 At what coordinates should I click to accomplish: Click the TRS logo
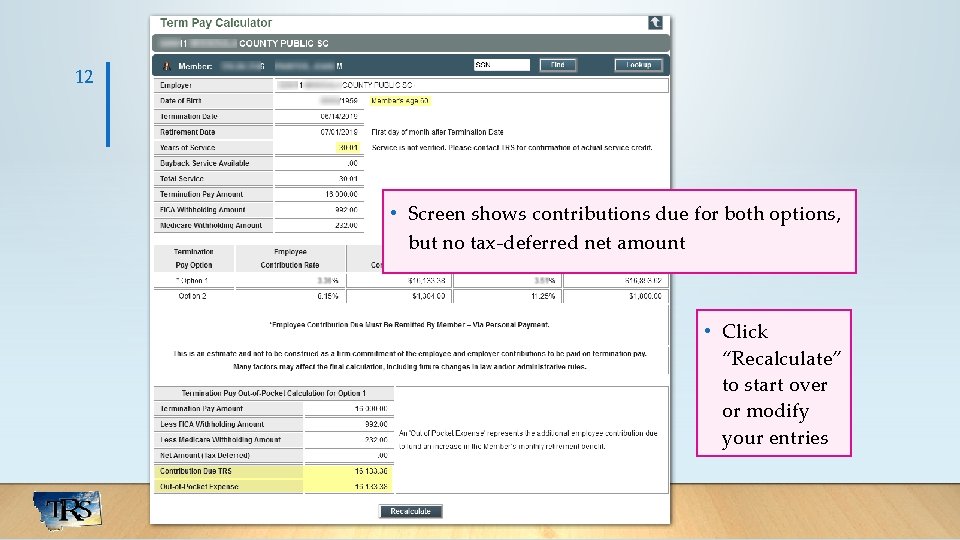click(68, 509)
